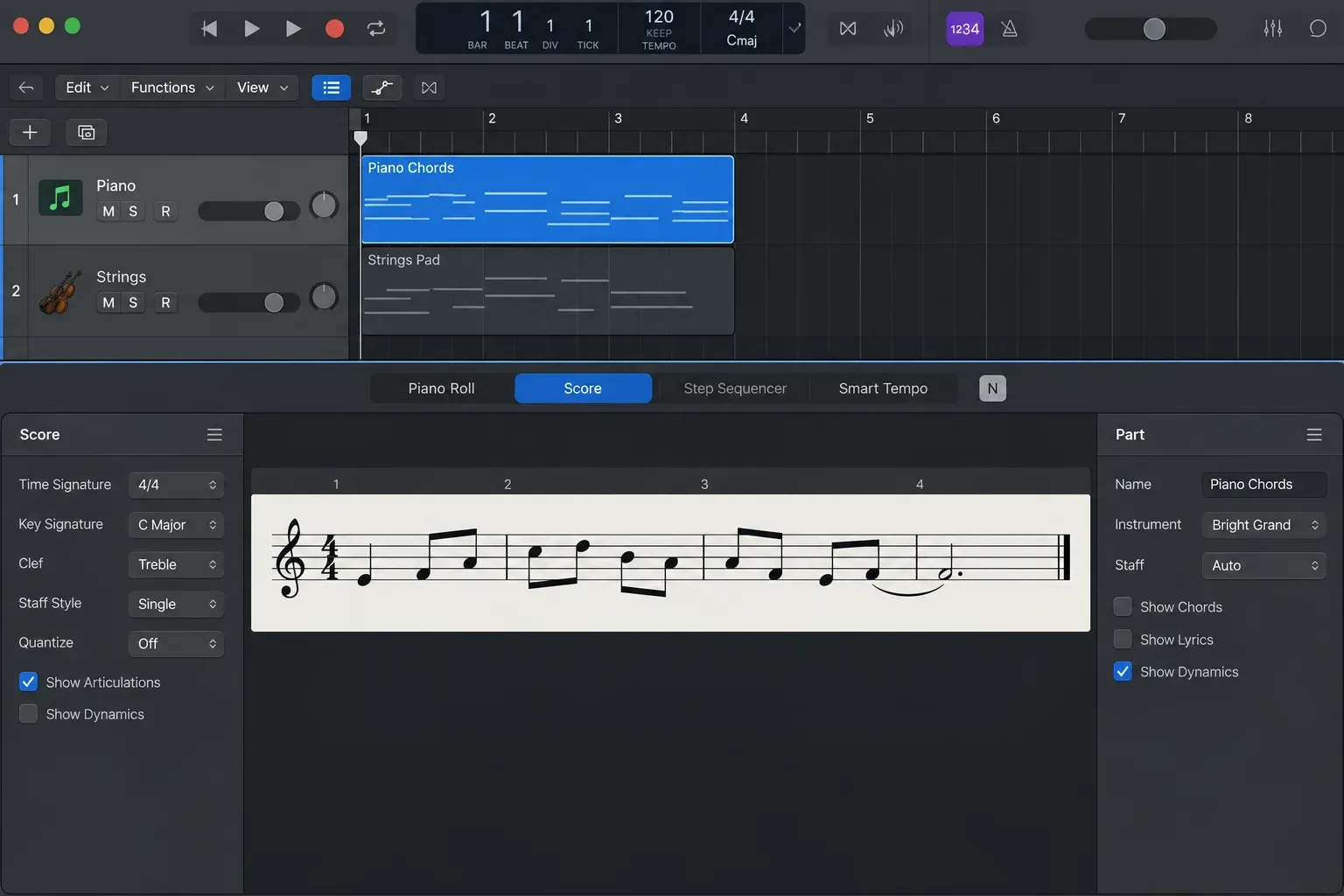The image size is (1344, 896).
Task: Open the Smart Tempo tab
Action: (883, 388)
